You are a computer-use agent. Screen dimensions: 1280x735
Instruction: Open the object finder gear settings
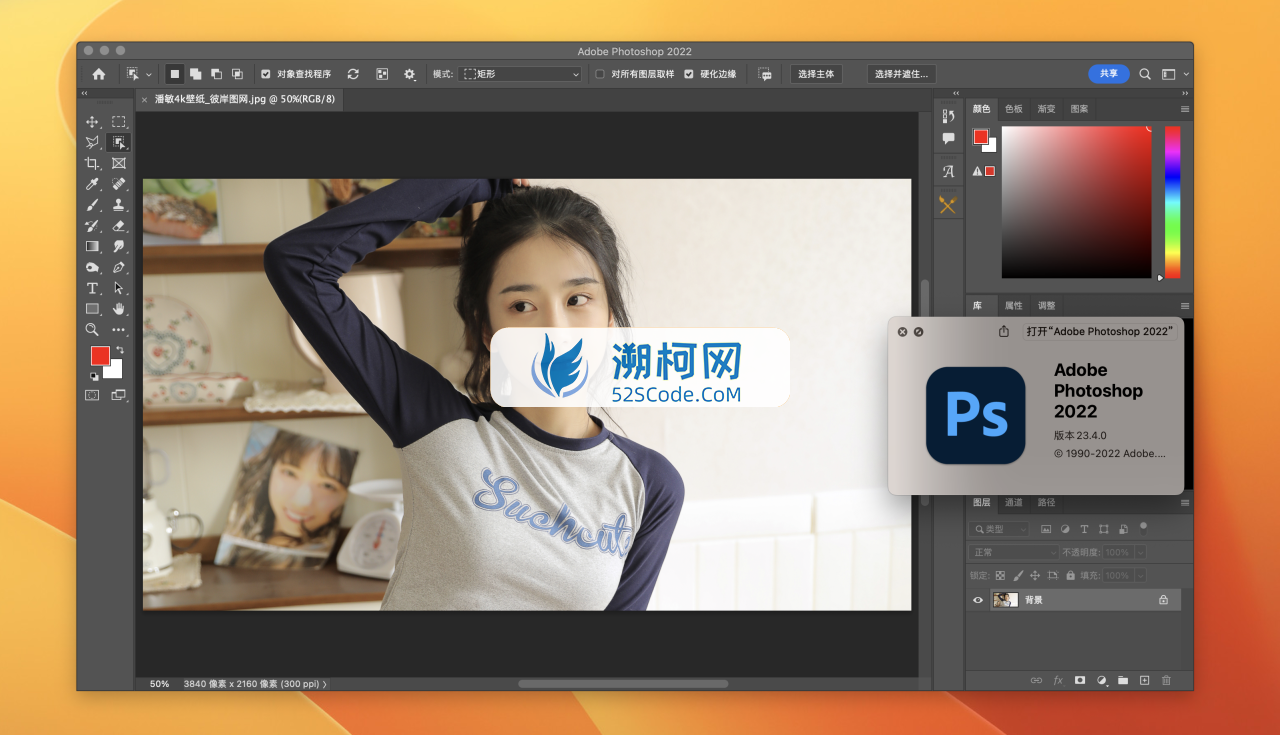409,74
